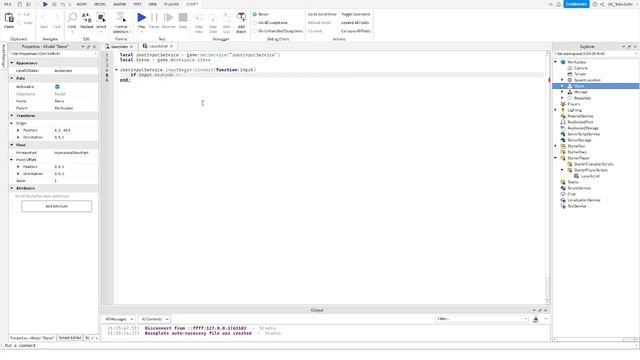The width and height of the screenshot is (640, 360).
Task: Select ServerScriptService in Explorer
Action: tap(583, 134)
